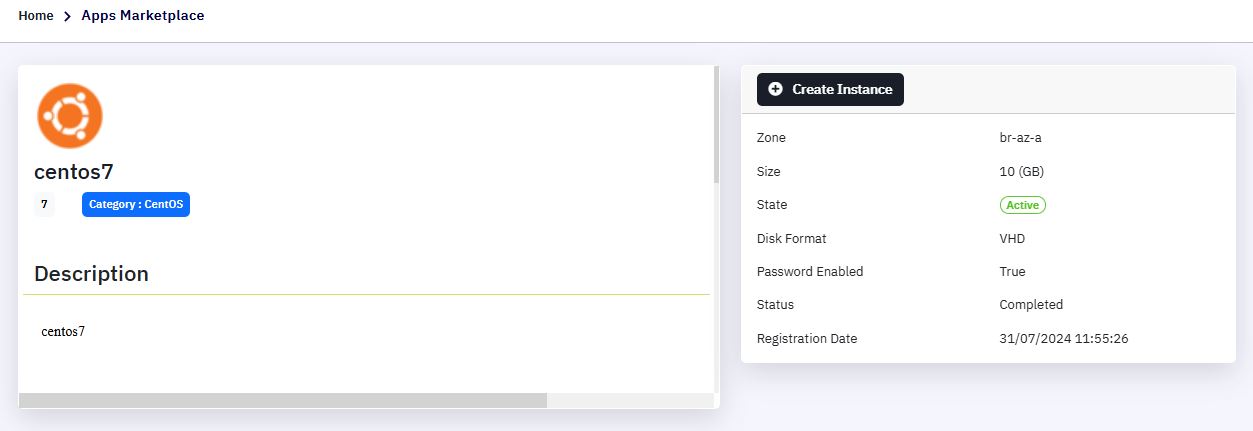Click the centos7 description text

click(x=63, y=331)
